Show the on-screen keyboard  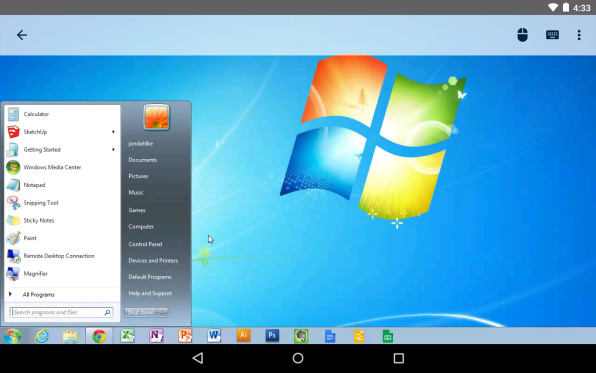click(552, 35)
